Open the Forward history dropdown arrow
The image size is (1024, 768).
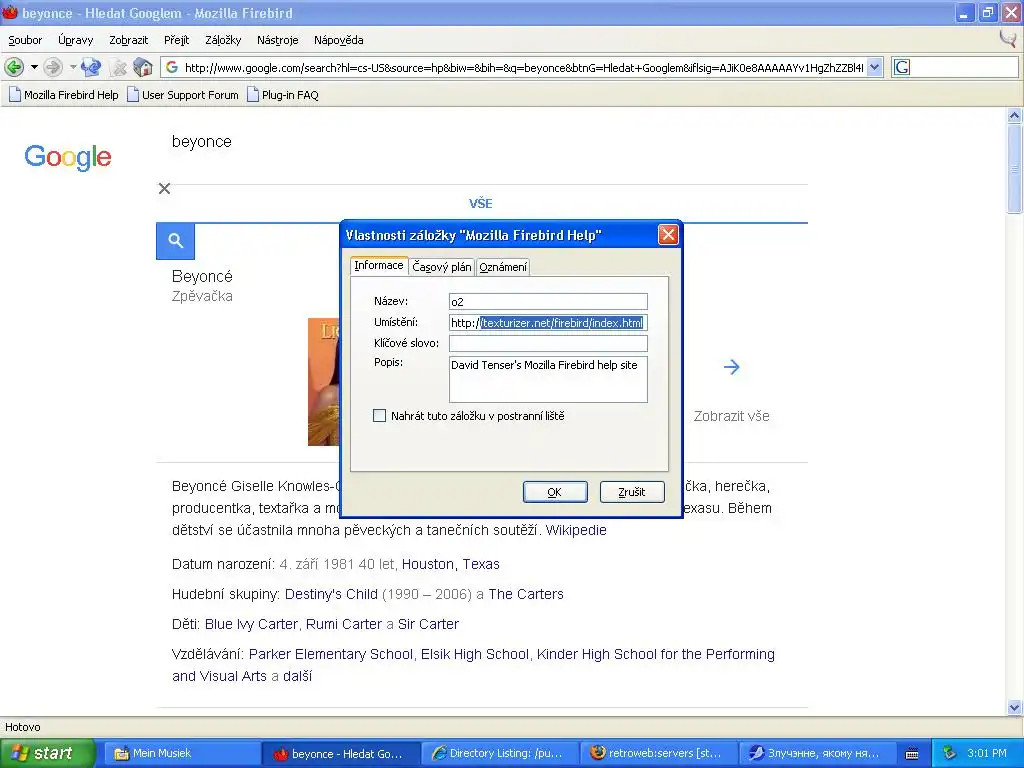pyautogui.click(x=73, y=67)
